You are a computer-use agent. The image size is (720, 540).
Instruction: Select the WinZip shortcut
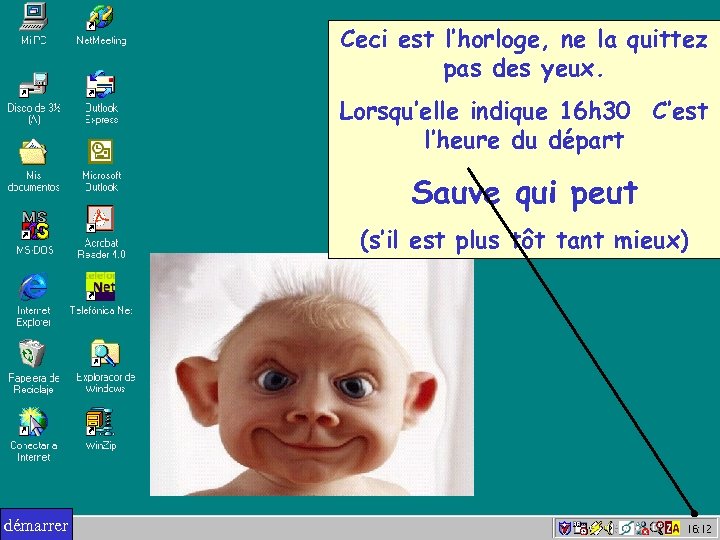coord(101,429)
